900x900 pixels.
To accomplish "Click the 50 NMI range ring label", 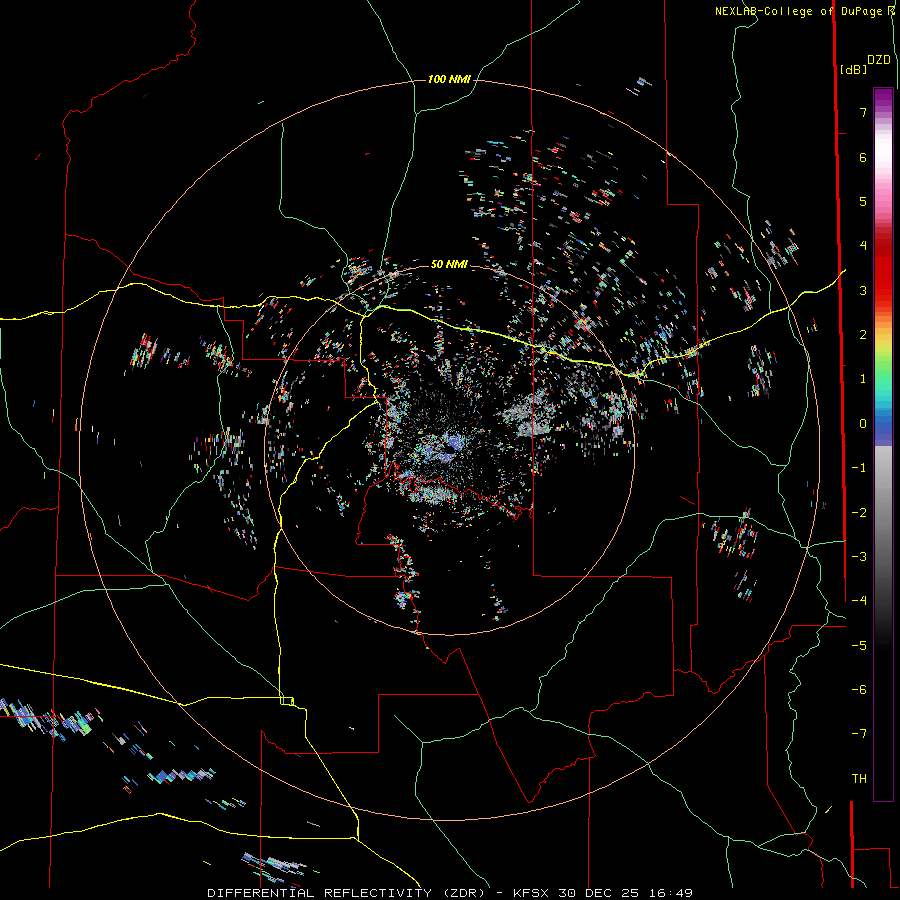I will (x=449, y=264).
